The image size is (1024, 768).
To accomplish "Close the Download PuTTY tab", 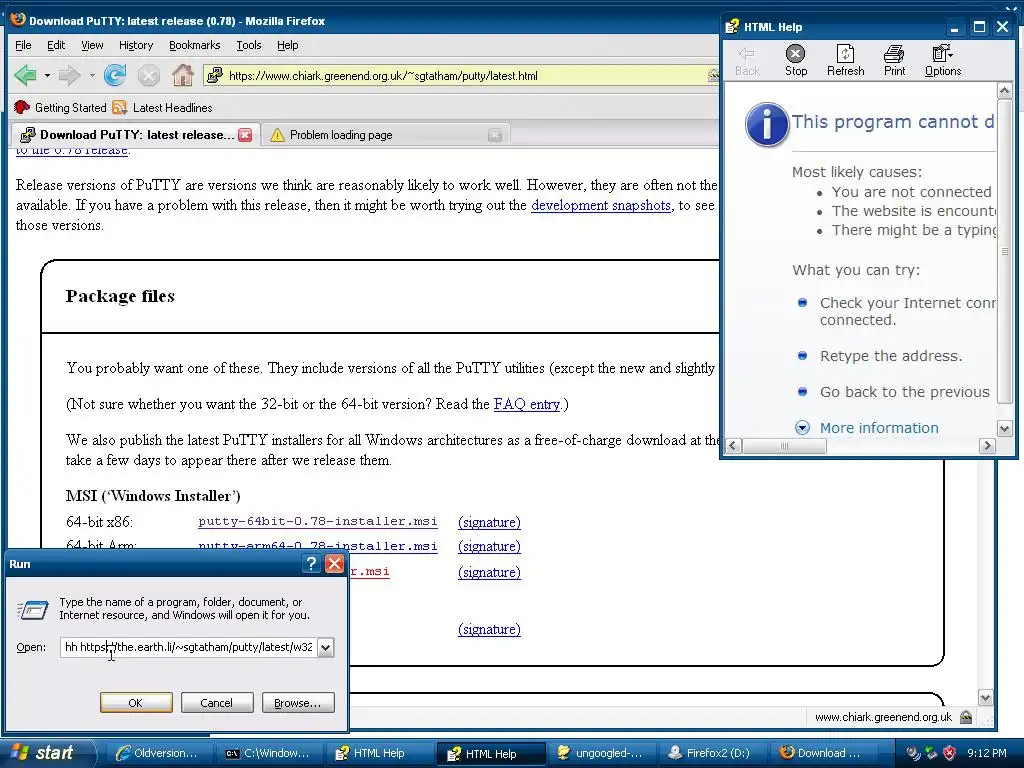I will click(245, 135).
